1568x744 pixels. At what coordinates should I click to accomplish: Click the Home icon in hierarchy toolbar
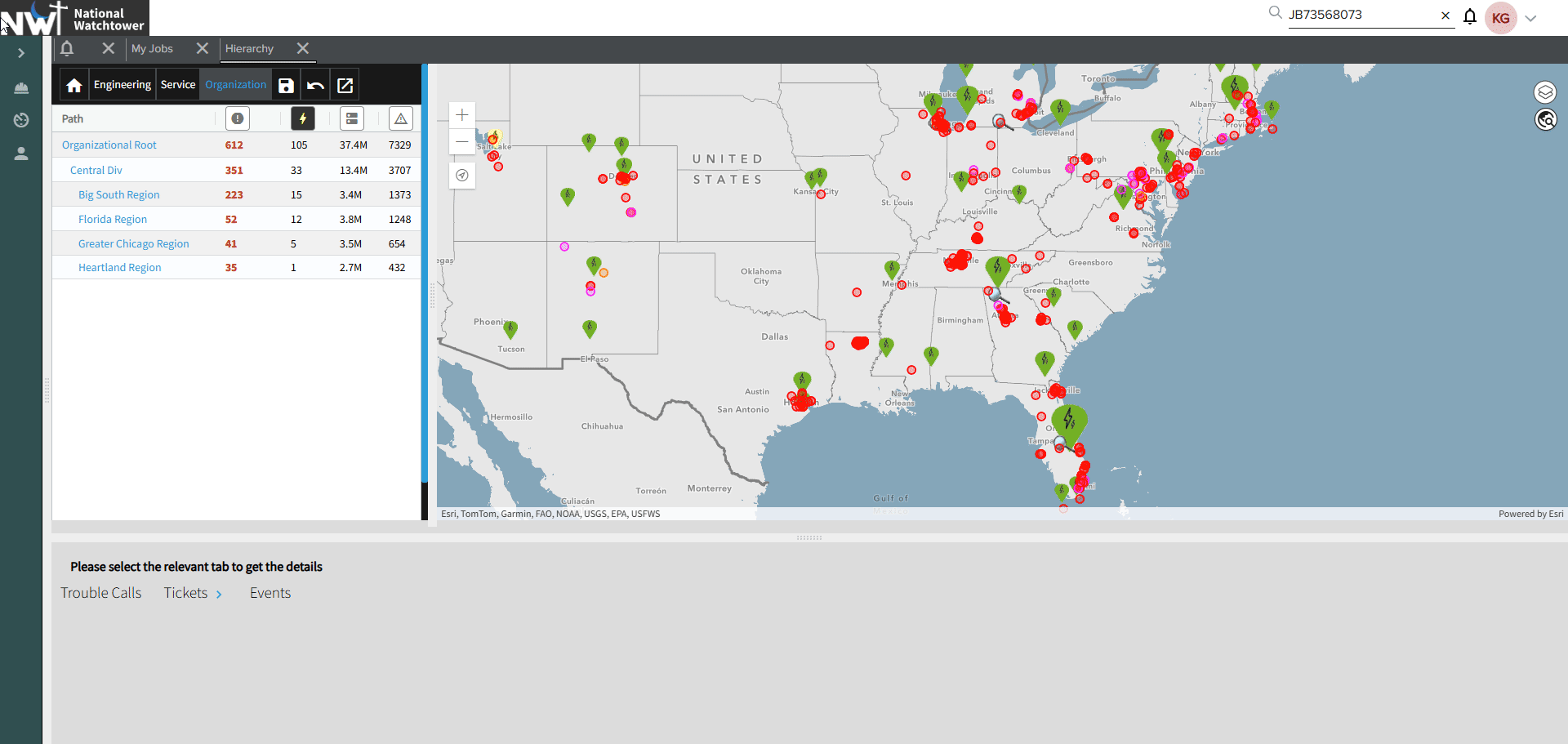click(74, 85)
